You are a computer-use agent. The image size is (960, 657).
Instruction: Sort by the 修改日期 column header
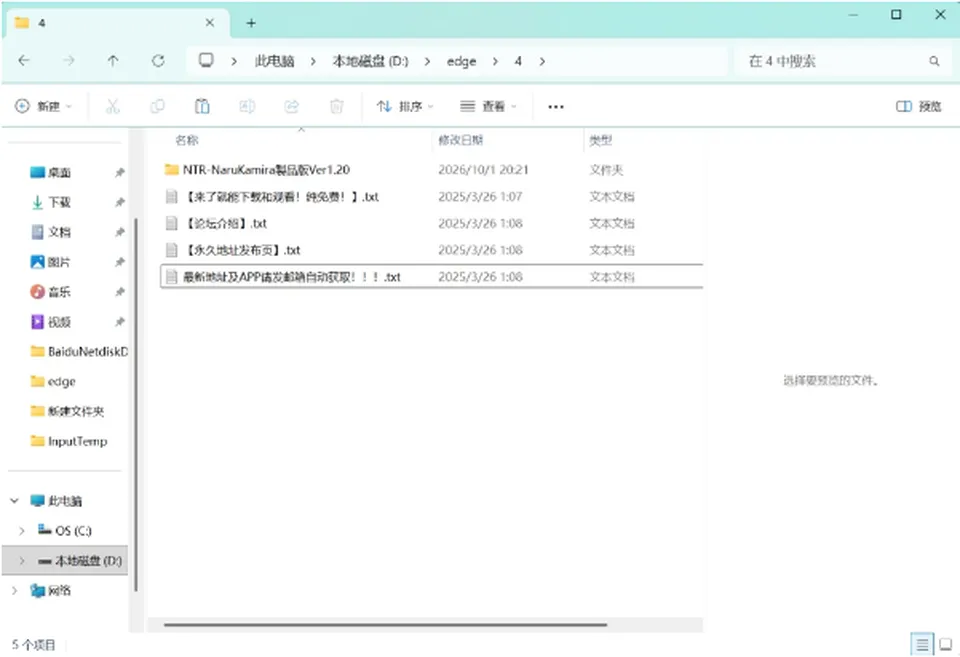(460, 140)
